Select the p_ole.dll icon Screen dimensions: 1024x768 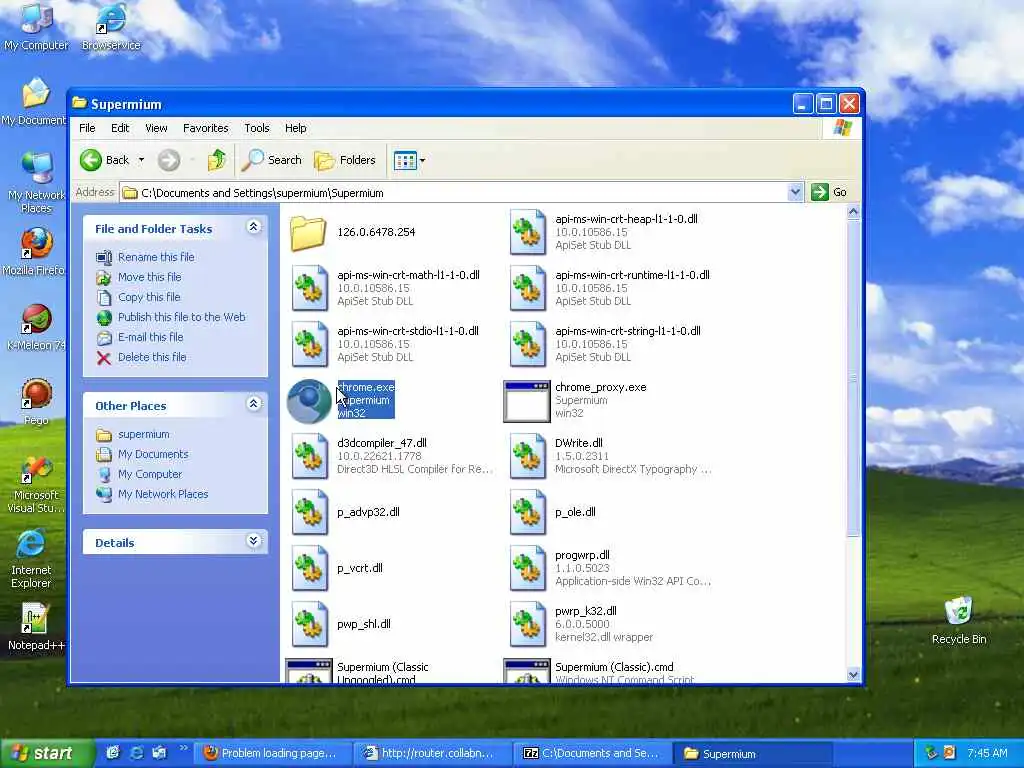[x=528, y=513]
